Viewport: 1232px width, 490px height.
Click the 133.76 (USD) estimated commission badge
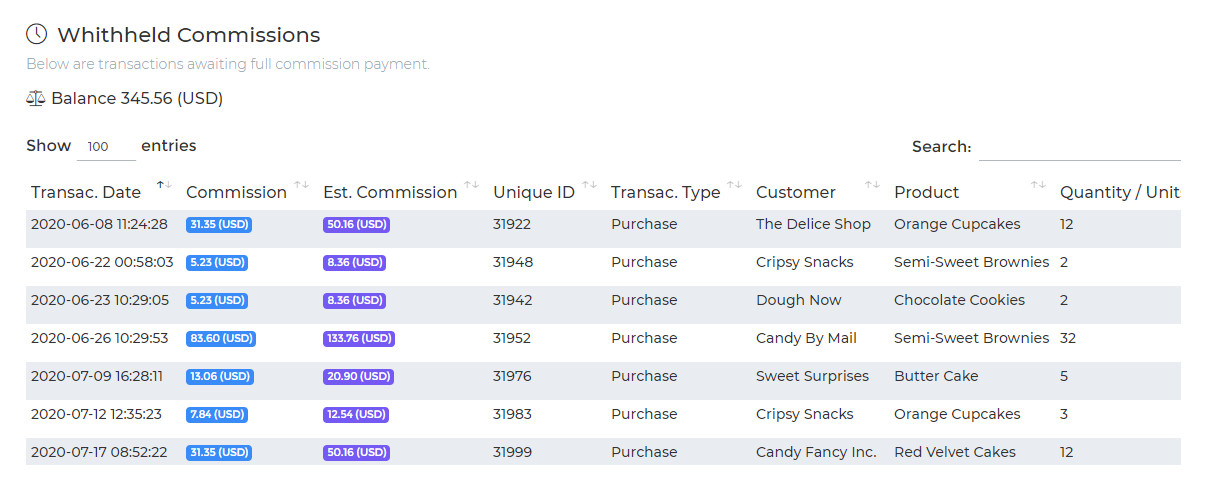(x=359, y=339)
